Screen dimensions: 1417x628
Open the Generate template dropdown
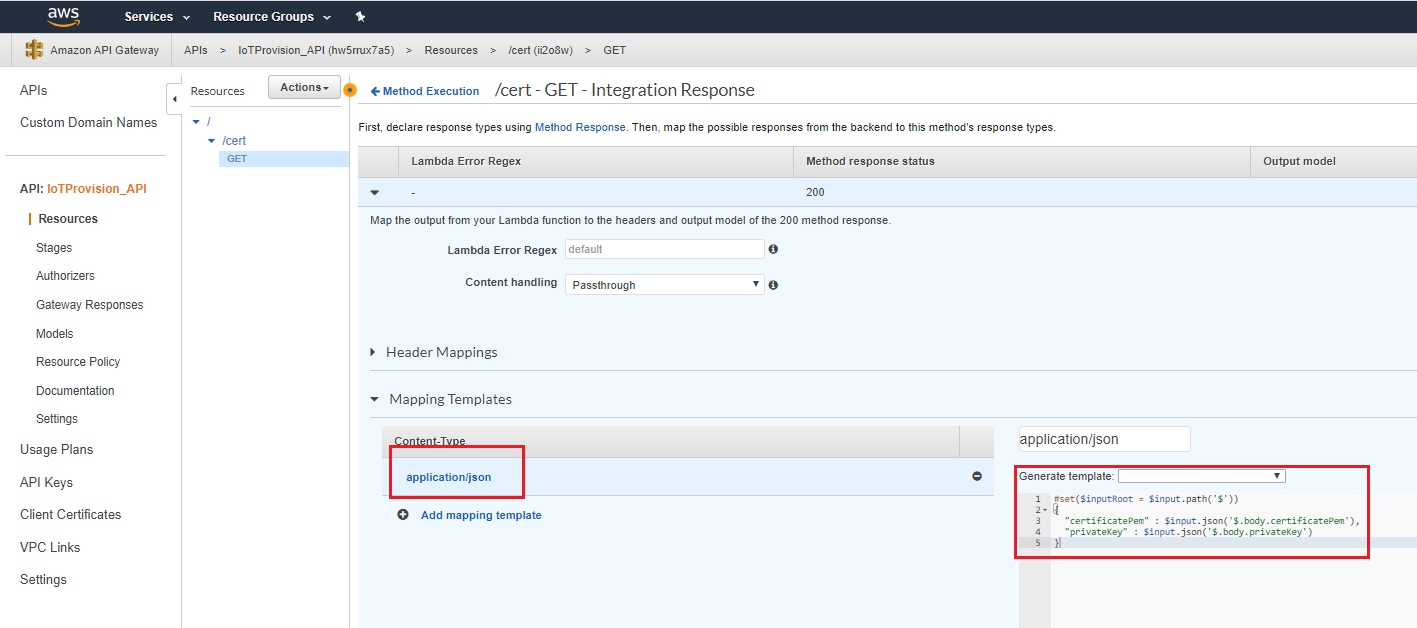click(1201, 476)
